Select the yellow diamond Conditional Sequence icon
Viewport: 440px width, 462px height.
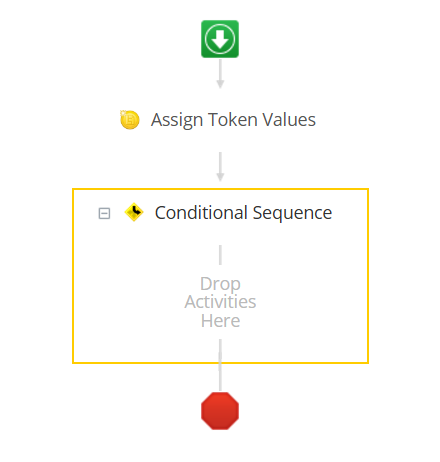[134, 212]
